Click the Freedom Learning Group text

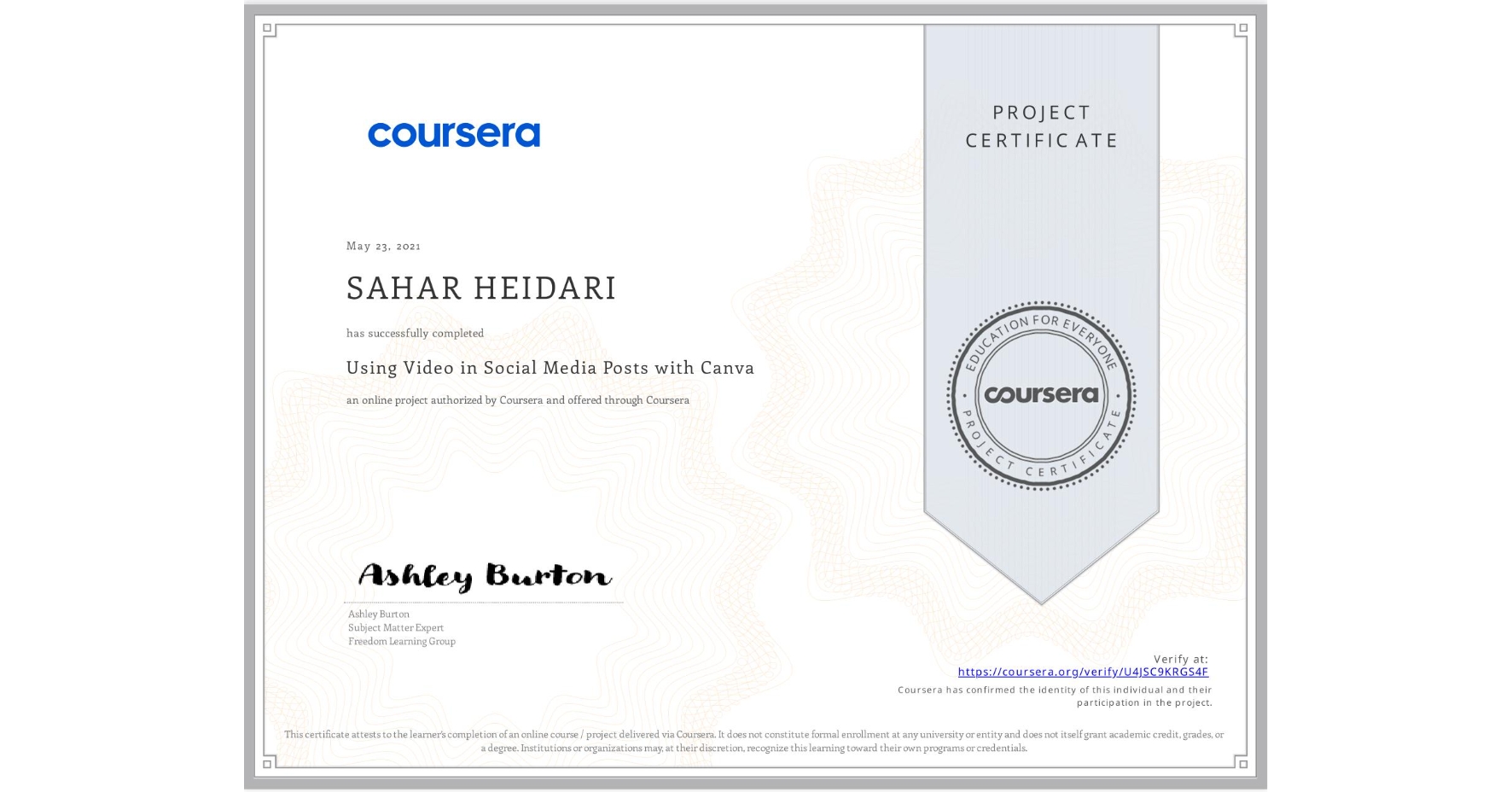click(x=402, y=641)
